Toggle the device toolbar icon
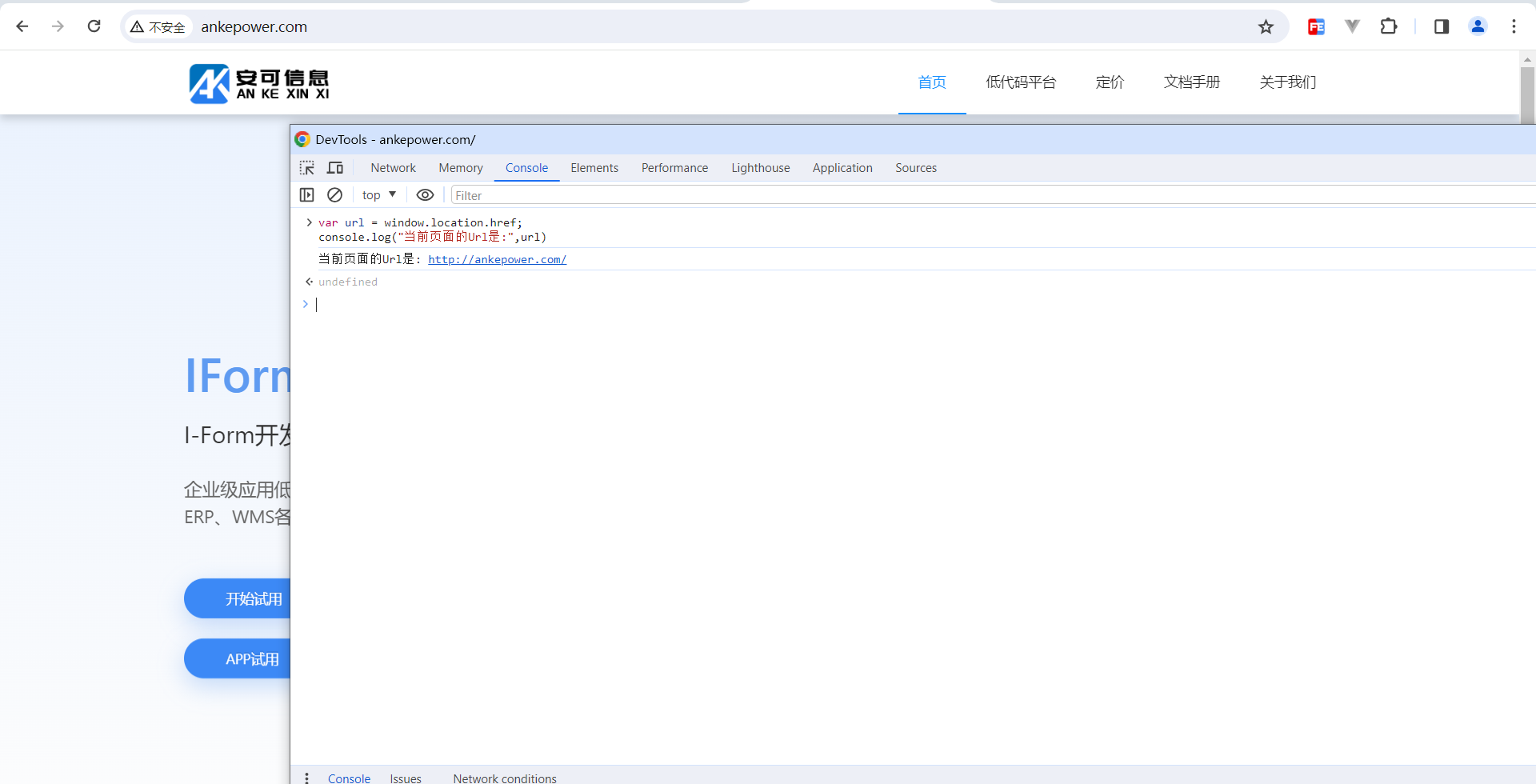 point(335,168)
